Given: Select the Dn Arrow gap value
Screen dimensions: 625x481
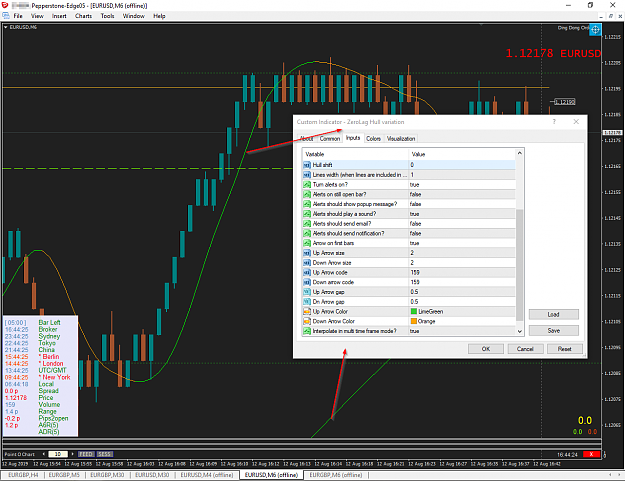Looking at the screenshot, I should [462, 302].
